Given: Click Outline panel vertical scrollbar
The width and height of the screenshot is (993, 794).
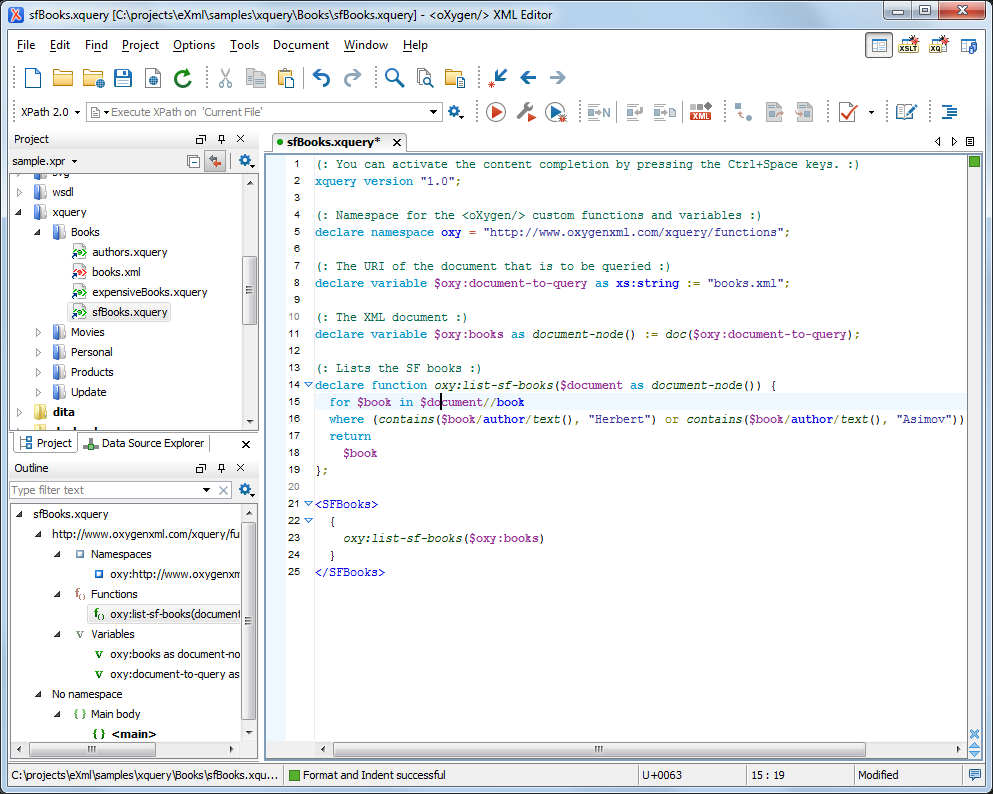Looking at the screenshot, I should (250, 621).
